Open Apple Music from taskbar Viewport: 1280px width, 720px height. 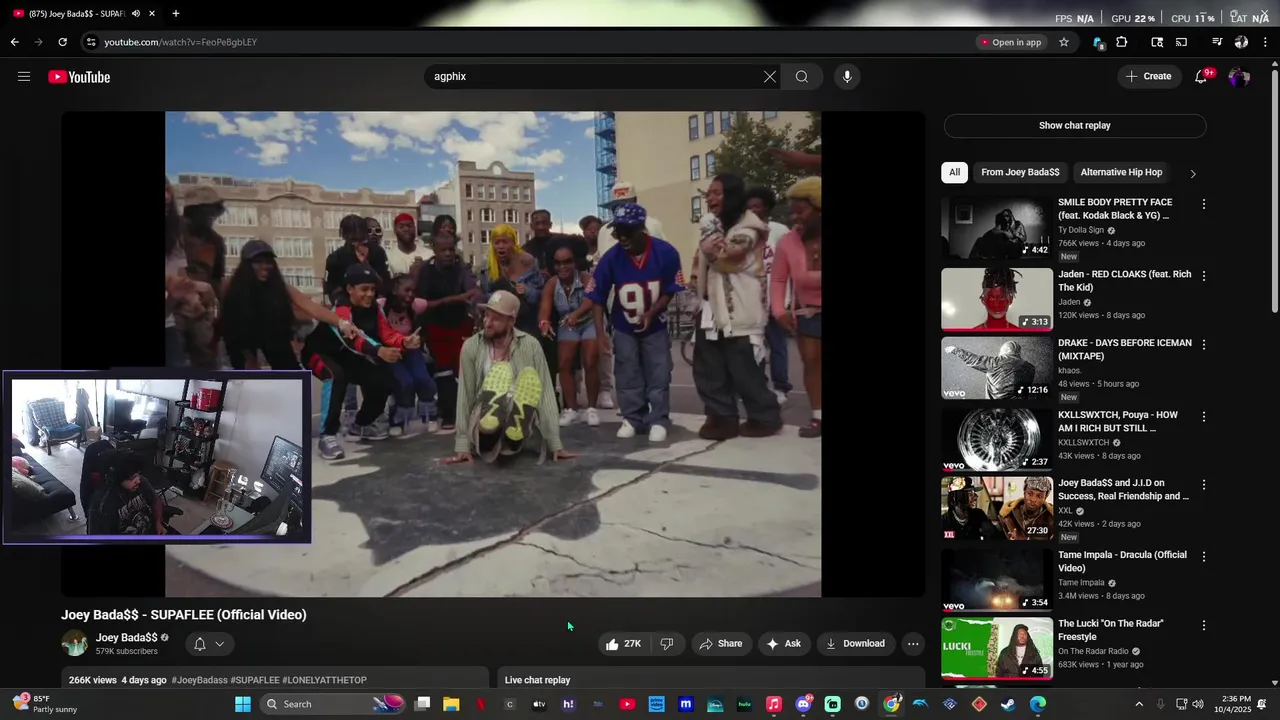(x=774, y=704)
